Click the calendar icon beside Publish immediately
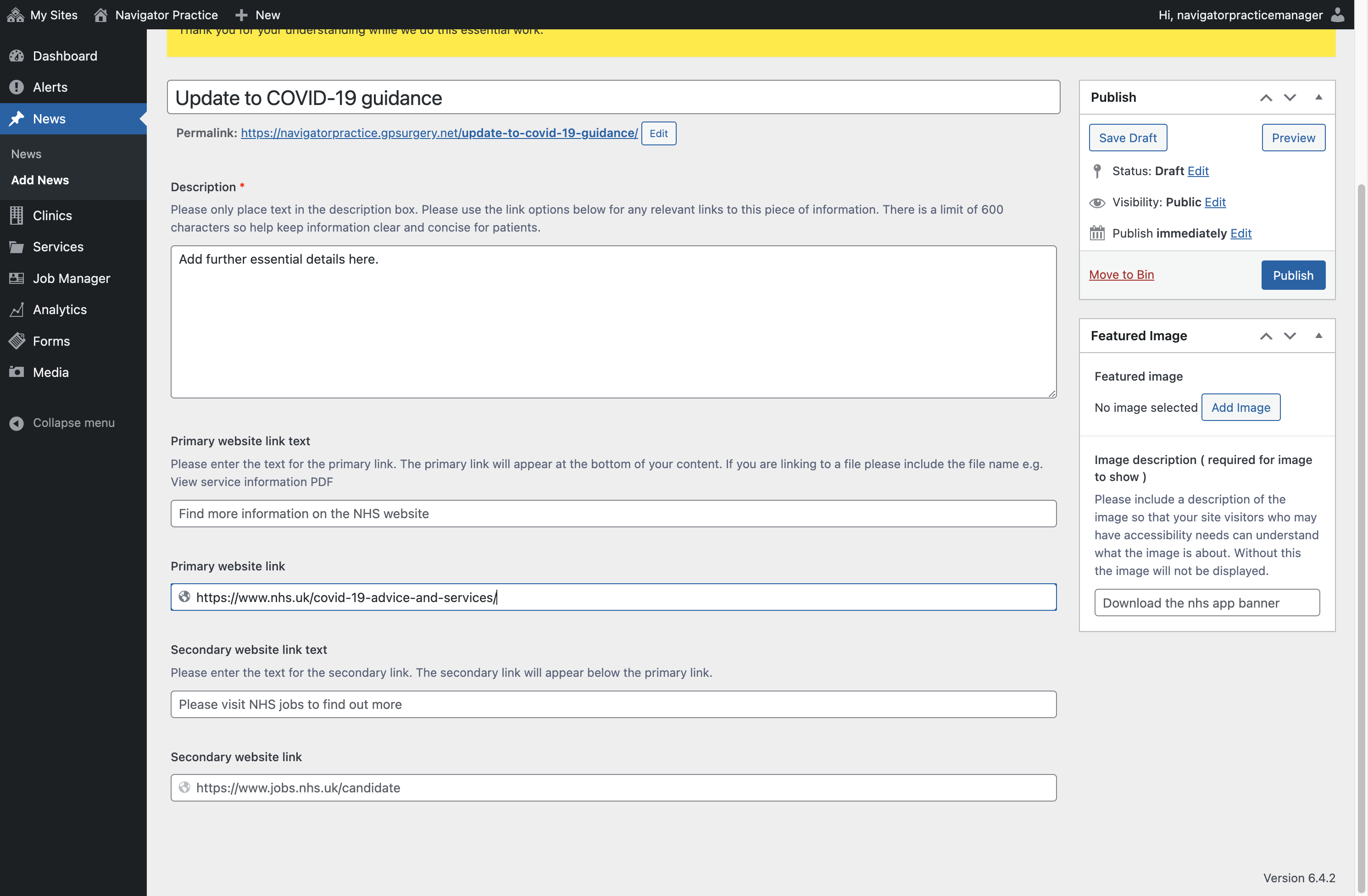This screenshot has width=1368, height=896. (x=1097, y=233)
